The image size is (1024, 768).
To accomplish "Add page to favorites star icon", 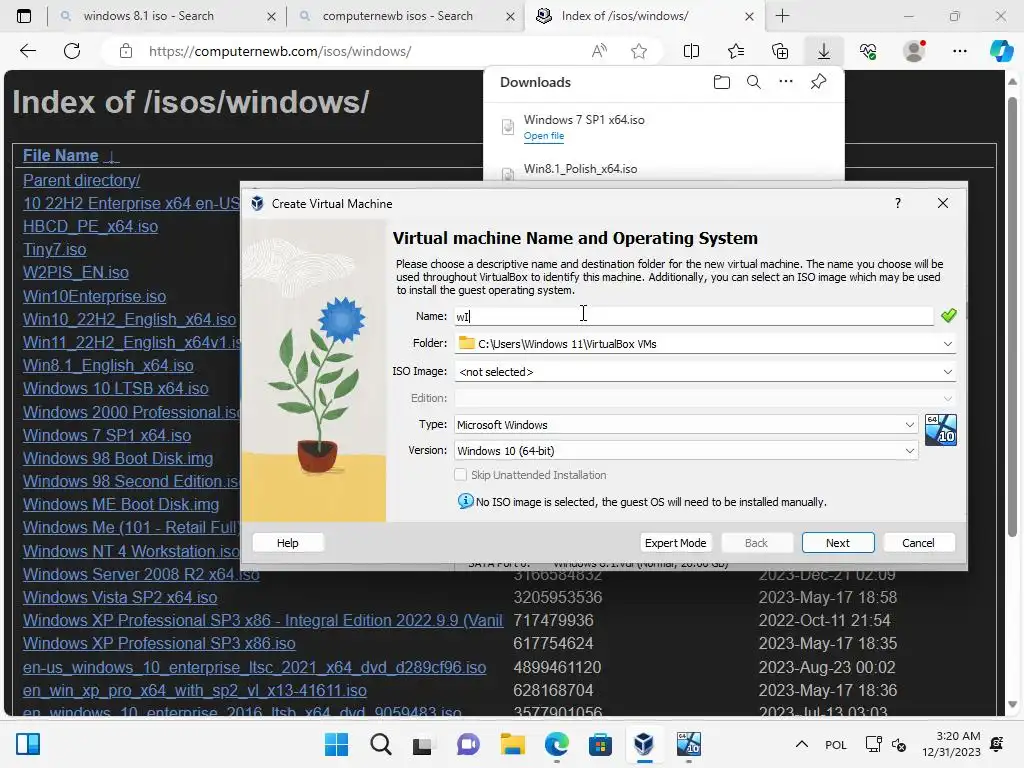I will point(639,51).
